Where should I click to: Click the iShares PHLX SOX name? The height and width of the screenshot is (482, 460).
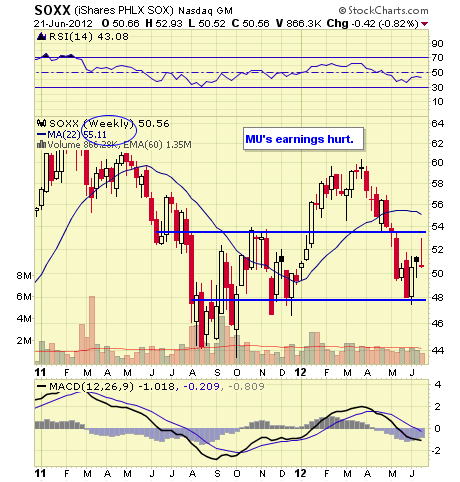point(124,11)
